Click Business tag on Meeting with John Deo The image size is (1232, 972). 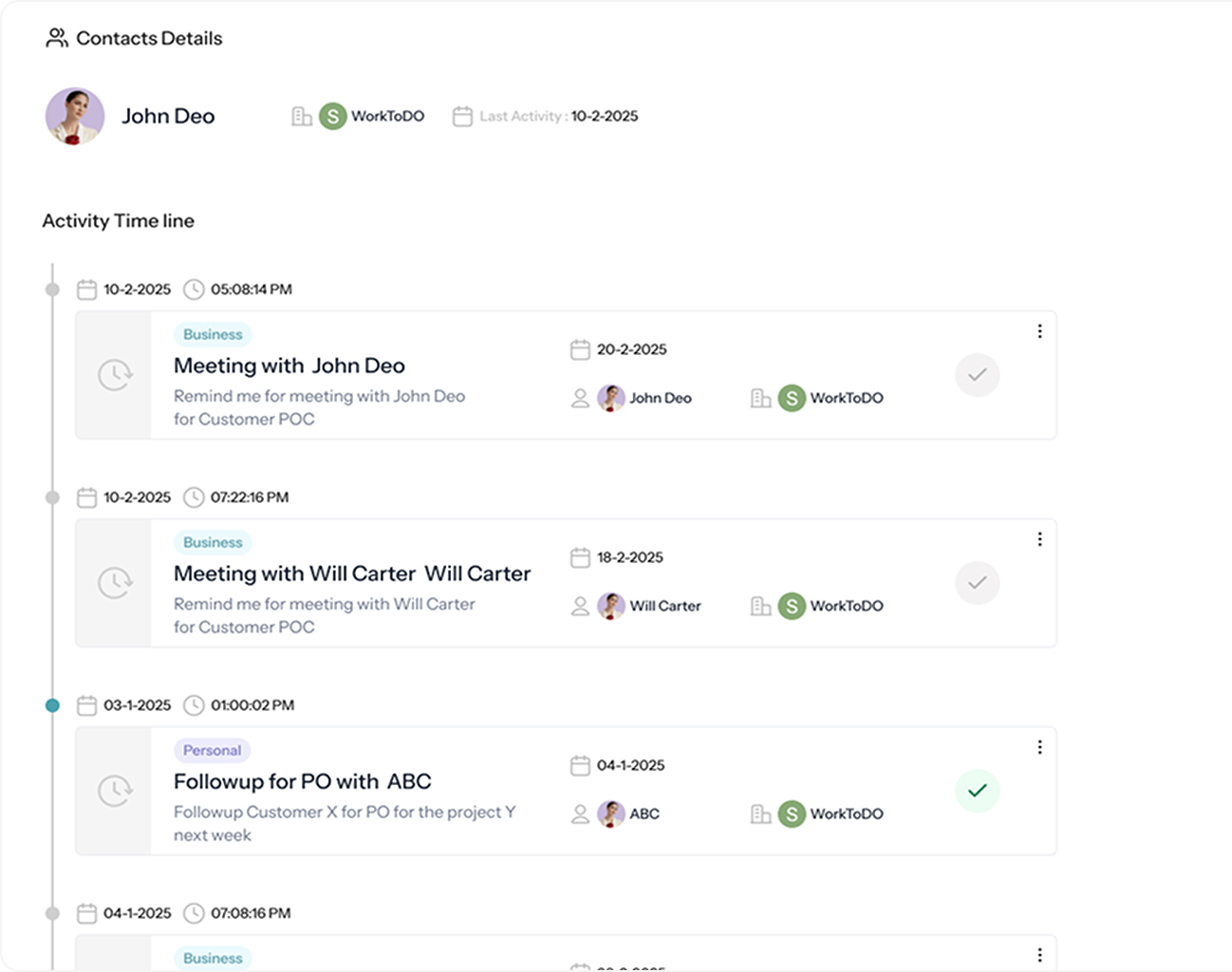click(213, 334)
